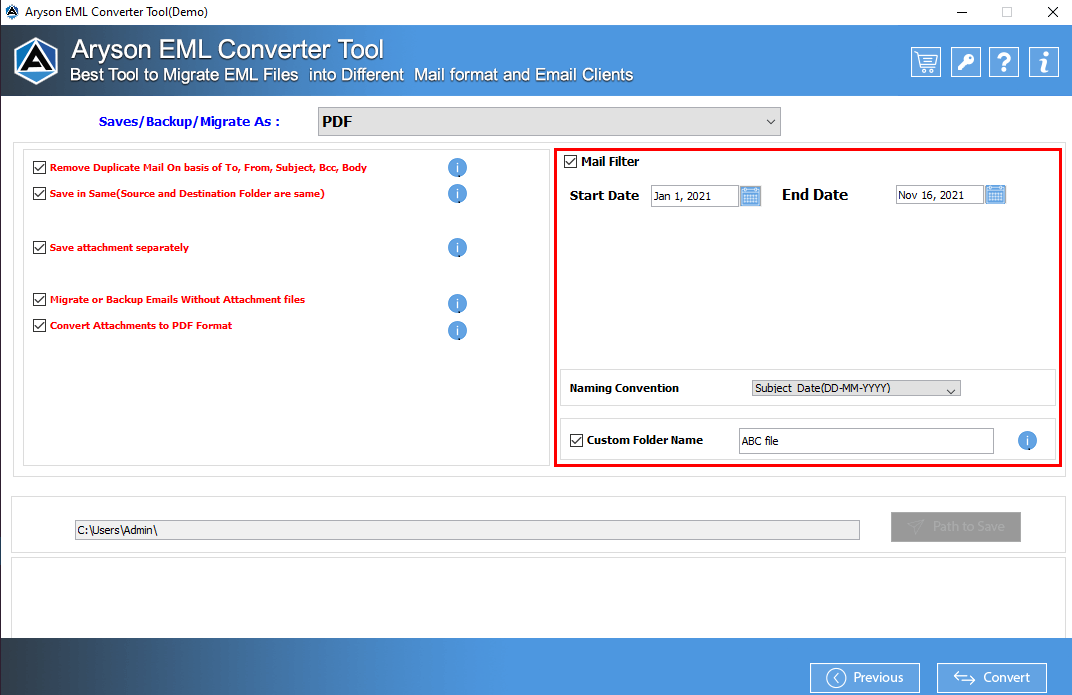The image size is (1072, 695).
Task: Click the Convert button
Action: (x=991, y=677)
